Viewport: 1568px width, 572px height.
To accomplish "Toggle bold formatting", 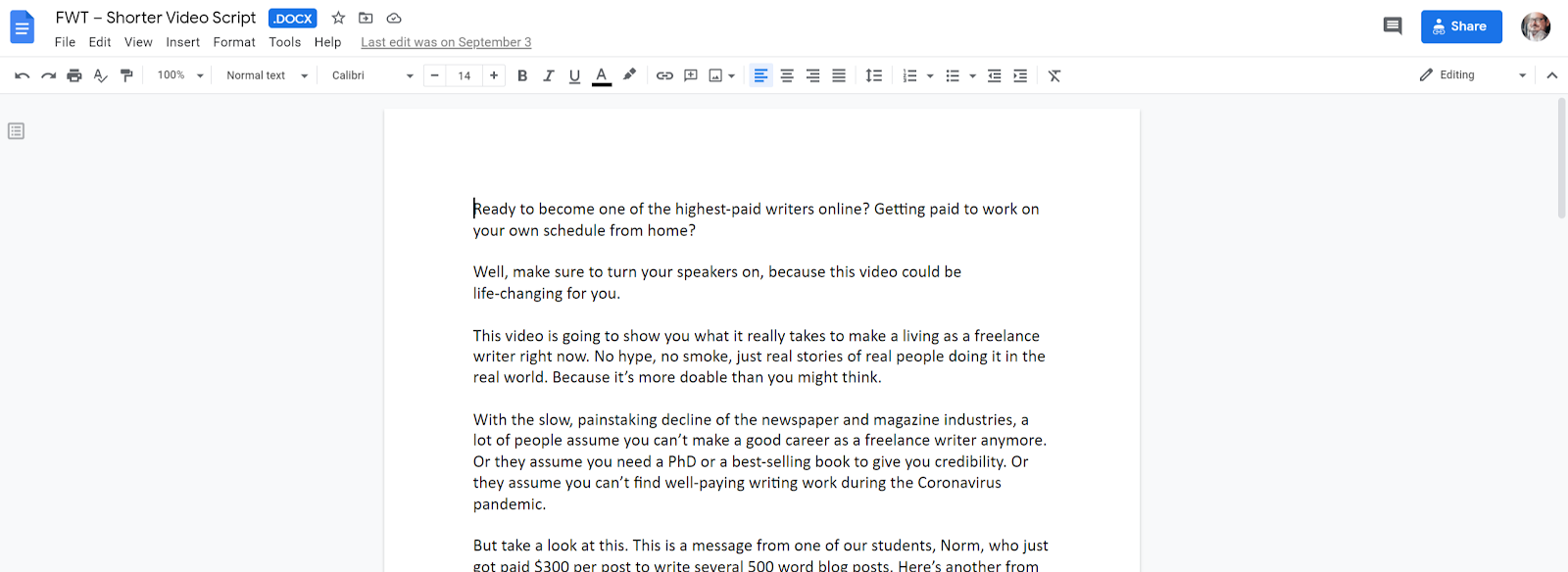I will [x=522, y=75].
